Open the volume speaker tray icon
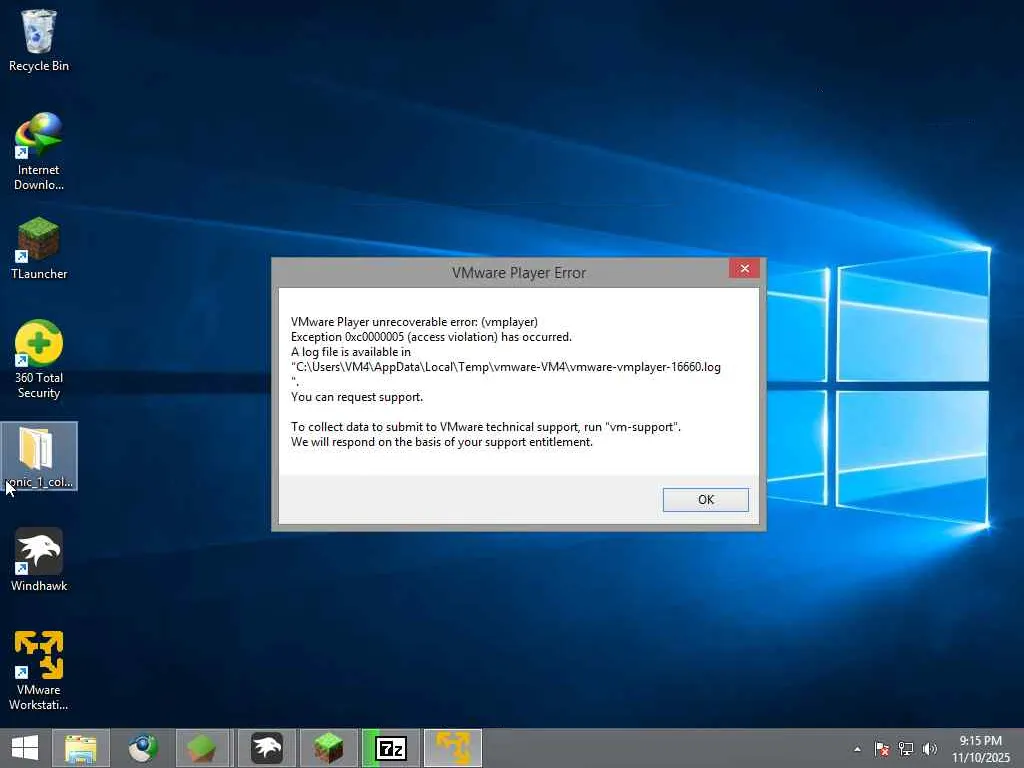 930,749
